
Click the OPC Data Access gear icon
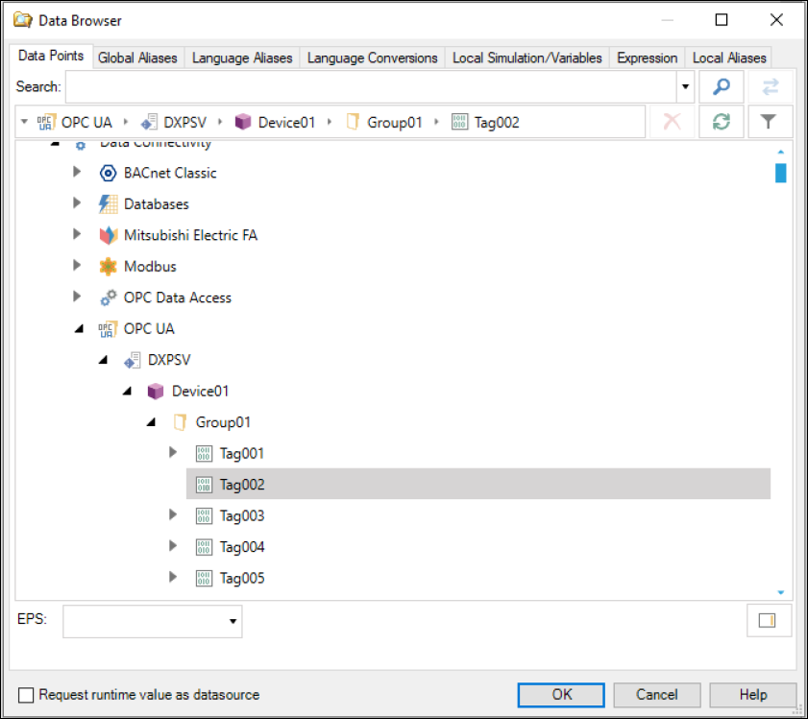click(x=108, y=298)
